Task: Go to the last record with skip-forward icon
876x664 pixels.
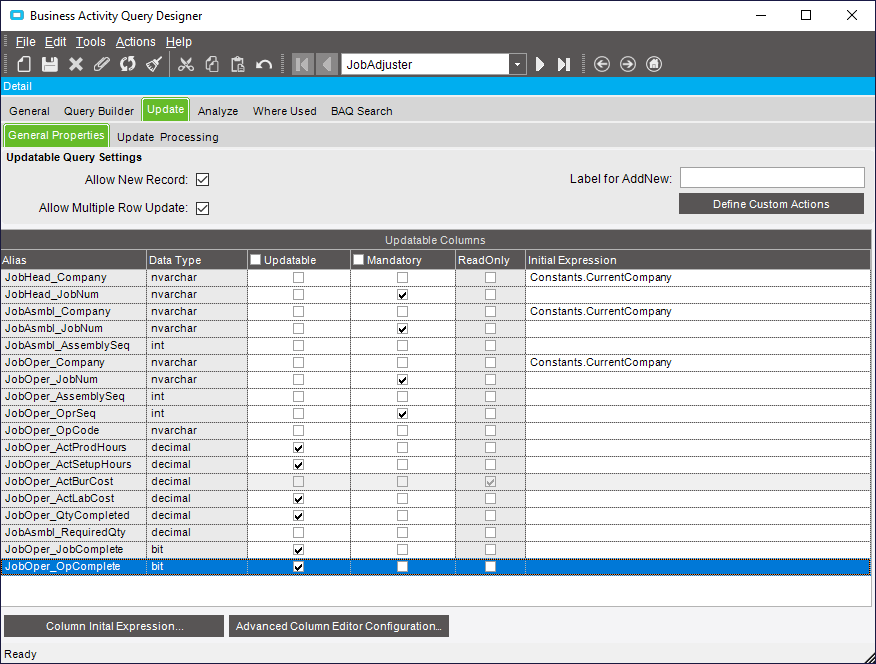Action: coord(564,64)
